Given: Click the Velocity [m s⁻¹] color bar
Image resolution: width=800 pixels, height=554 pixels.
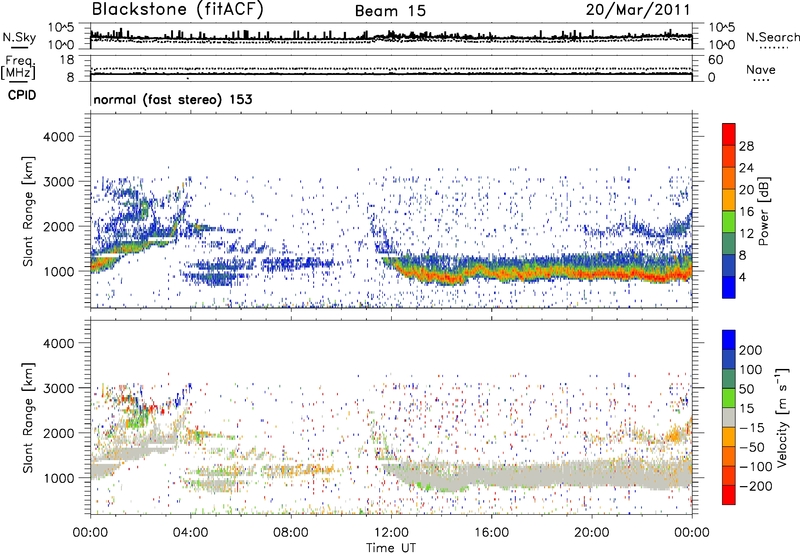Looking at the screenshot, I should click(x=729, y=417).
